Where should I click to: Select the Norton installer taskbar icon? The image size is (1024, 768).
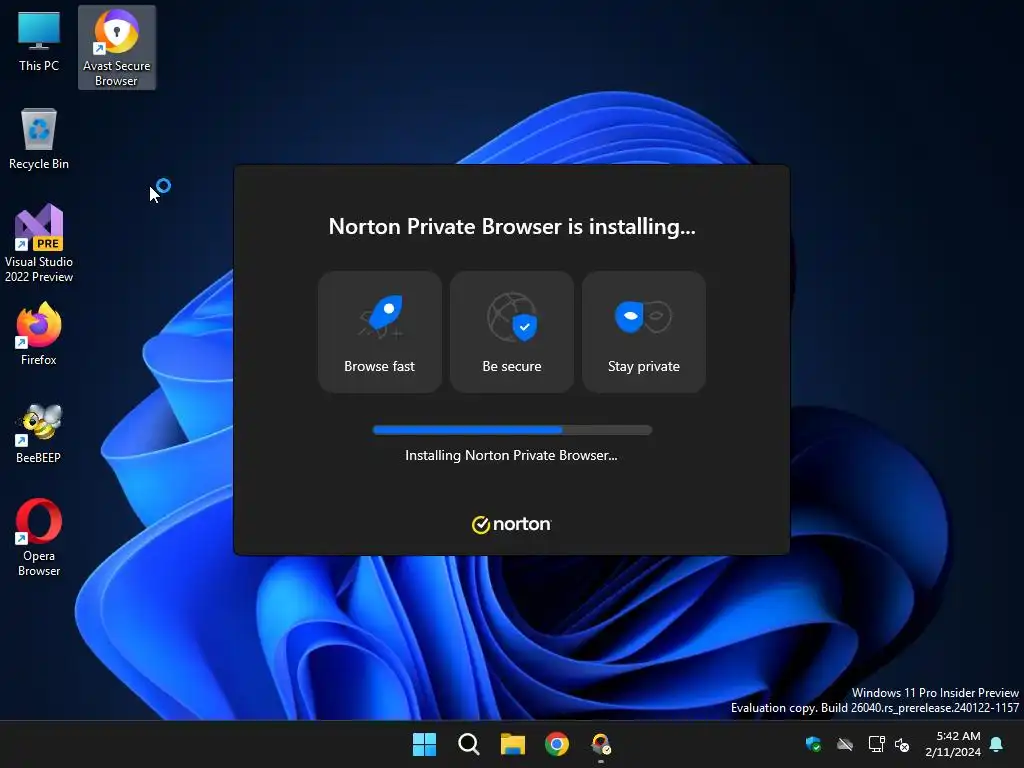pos(601,744)
